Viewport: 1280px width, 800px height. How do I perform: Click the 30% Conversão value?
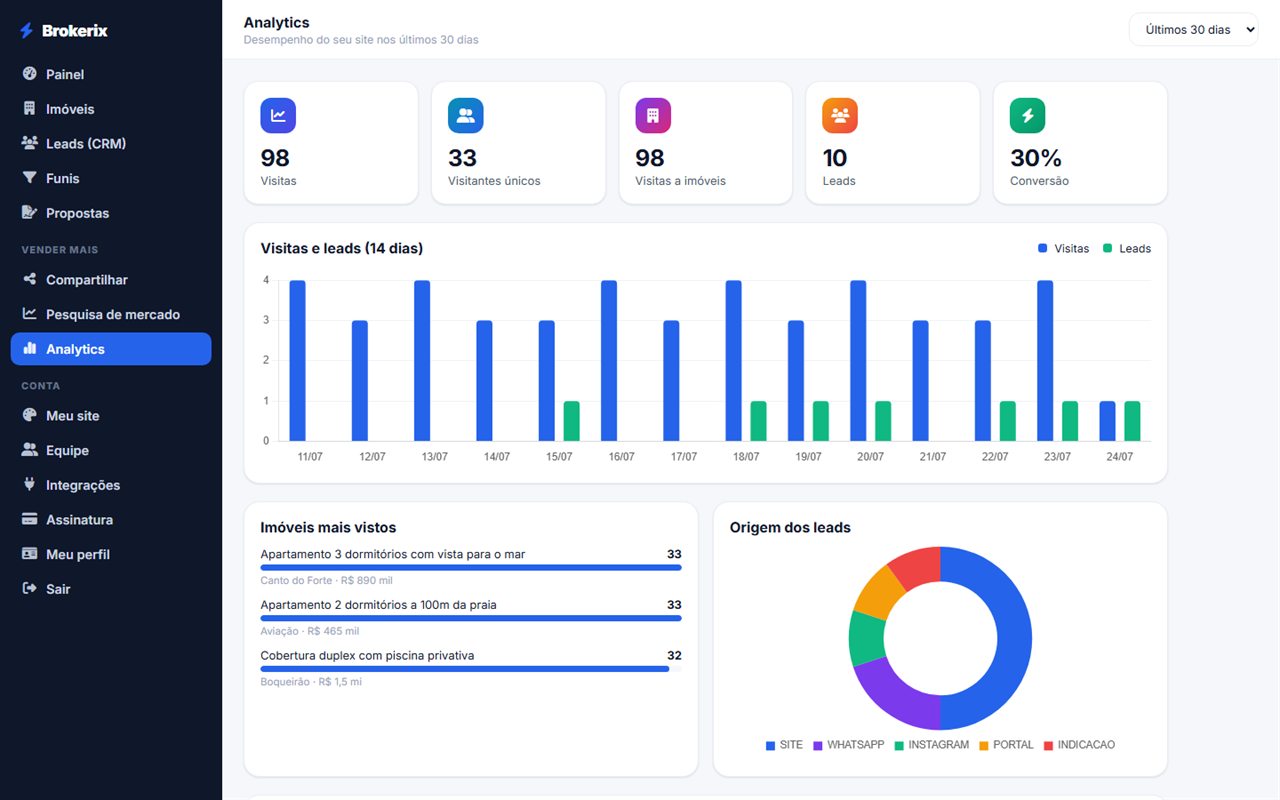pyautogui.click(x=1036, y=158)
